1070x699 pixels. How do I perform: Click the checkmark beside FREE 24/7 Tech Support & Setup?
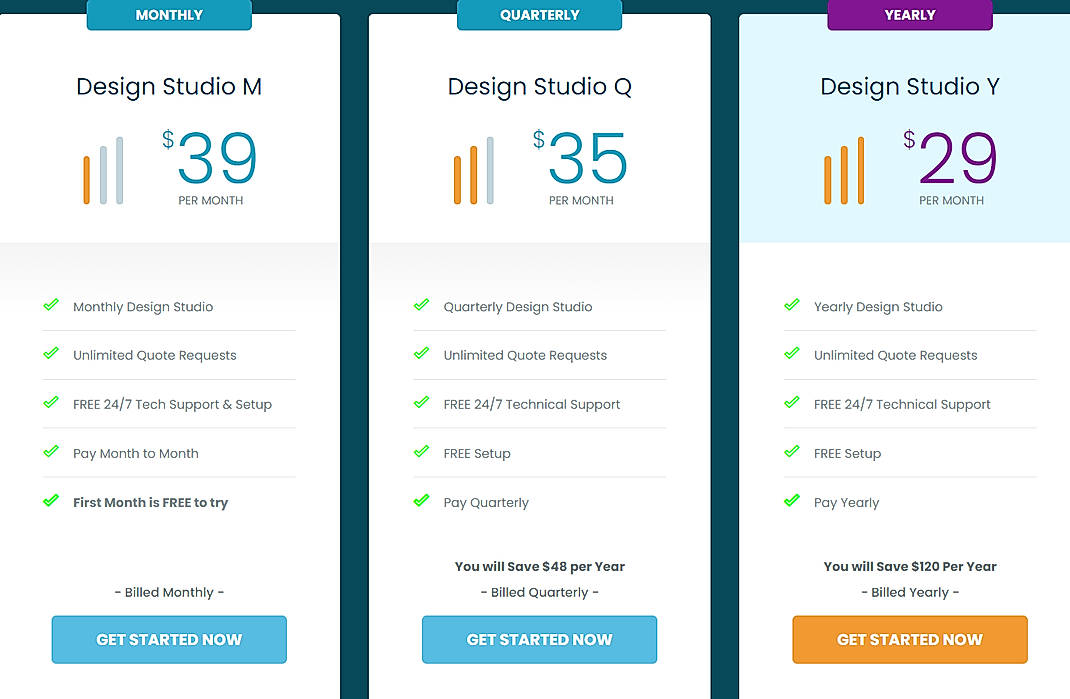coord(51,404)
